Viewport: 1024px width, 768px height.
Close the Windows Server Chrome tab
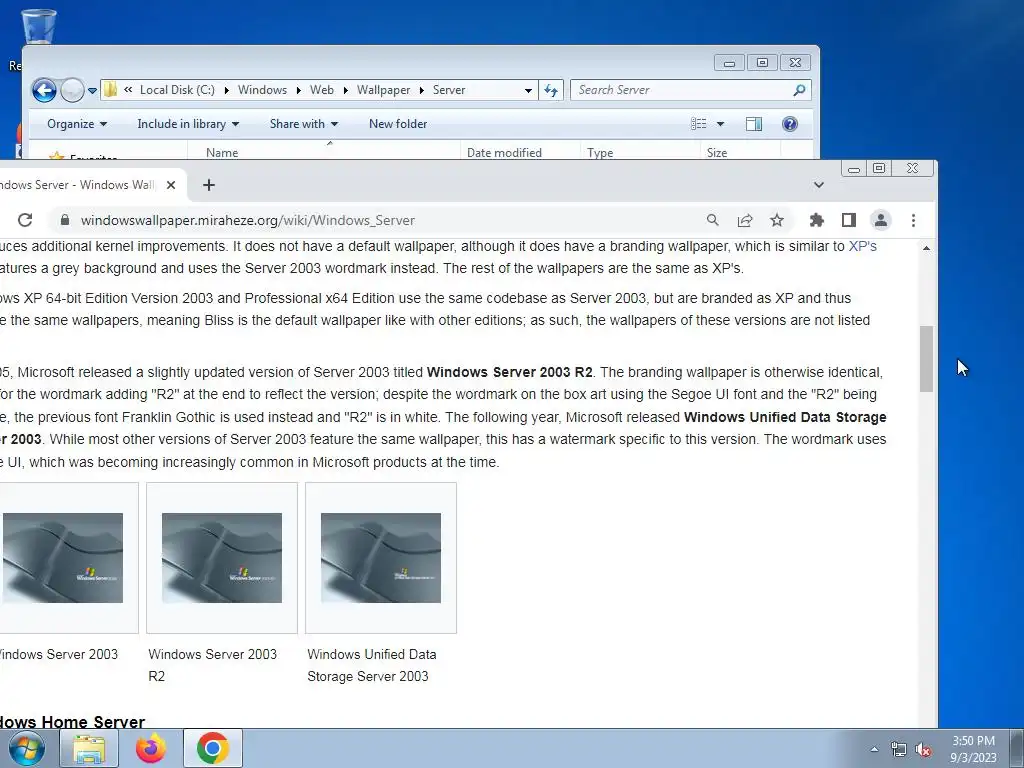[x=171, y=185]
